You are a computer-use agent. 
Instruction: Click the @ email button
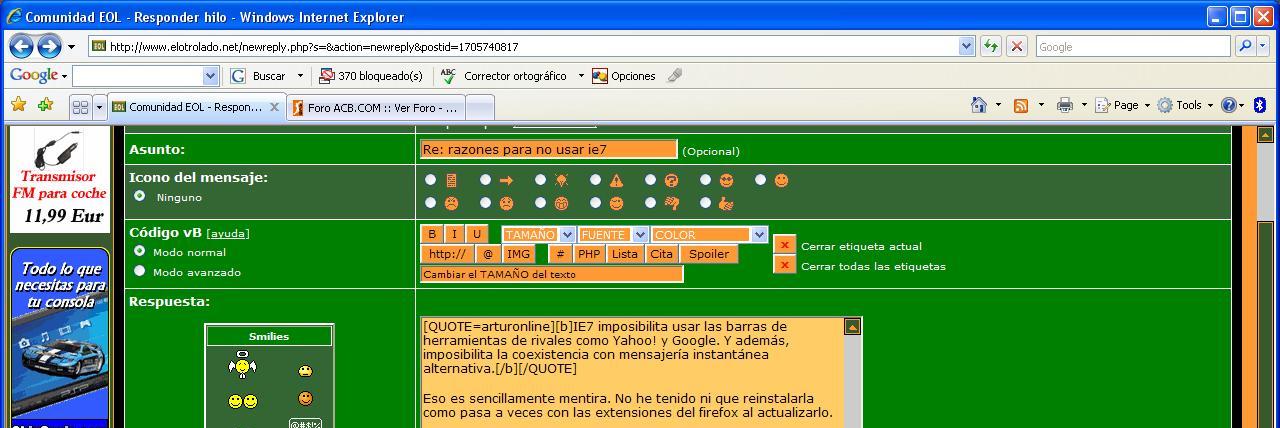click(x=487, y=254)
